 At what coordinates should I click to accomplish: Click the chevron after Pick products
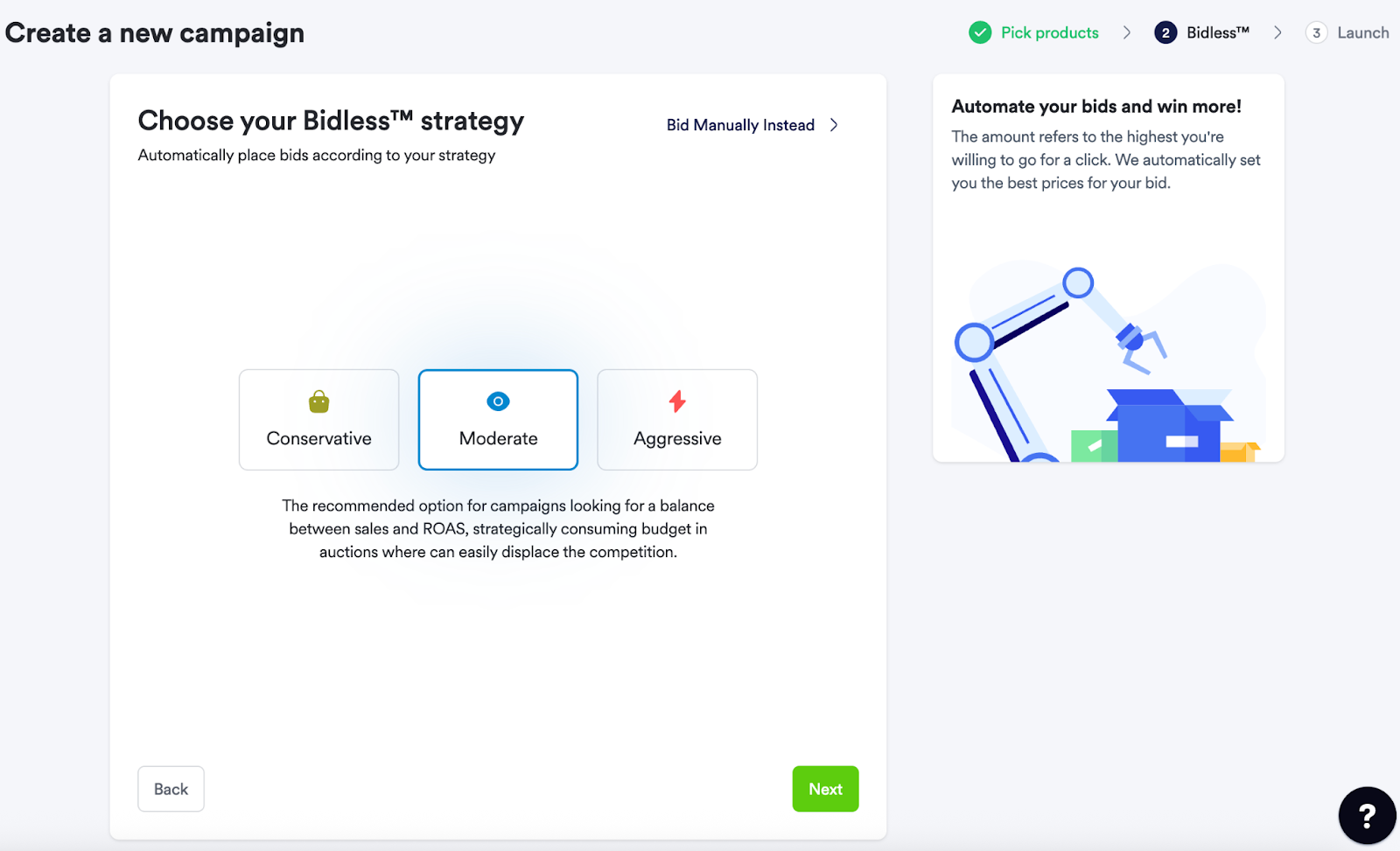tap(1127, 32)
